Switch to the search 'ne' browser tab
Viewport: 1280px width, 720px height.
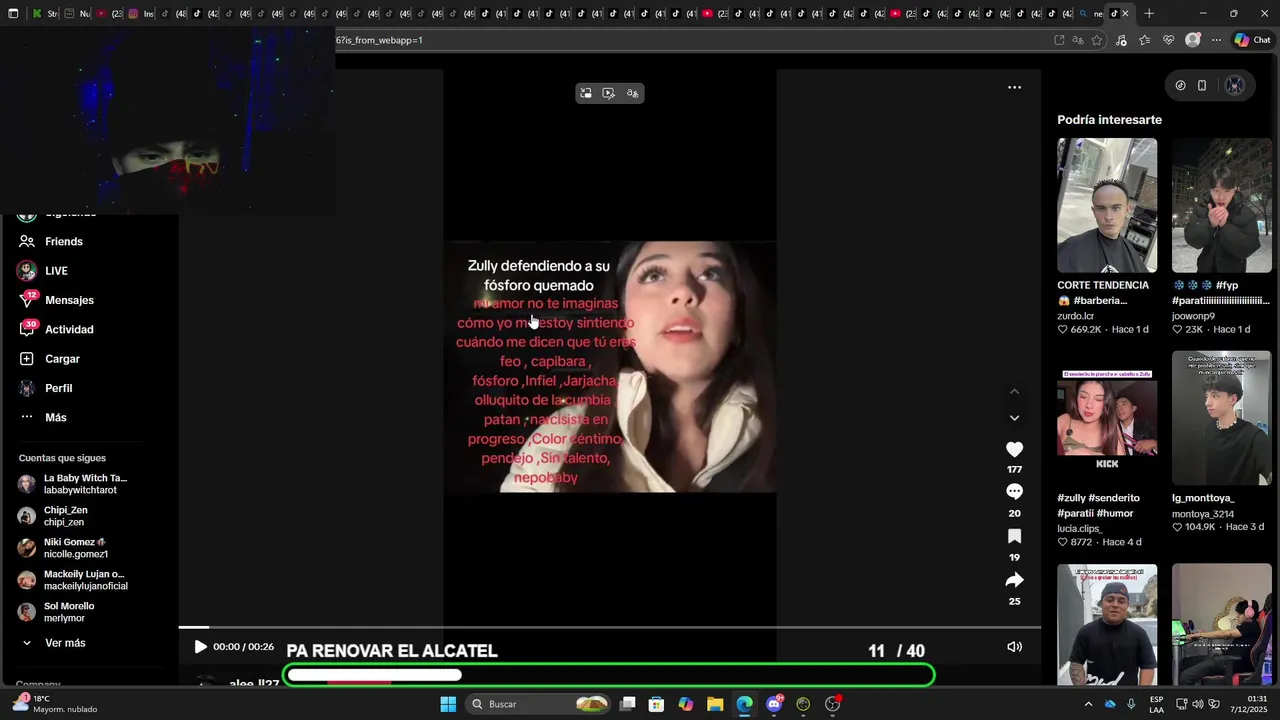coord(1091,13)
